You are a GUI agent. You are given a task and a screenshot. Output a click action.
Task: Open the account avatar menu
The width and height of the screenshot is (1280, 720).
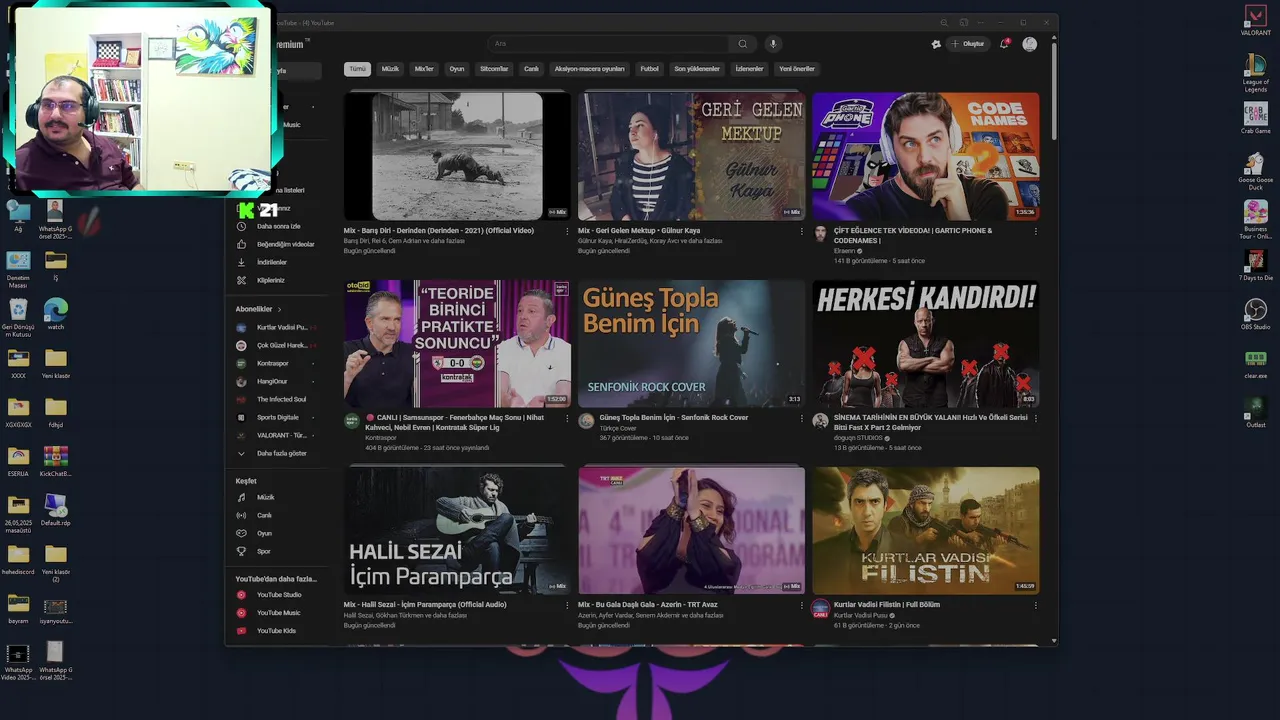click(x=1030, y=44)
